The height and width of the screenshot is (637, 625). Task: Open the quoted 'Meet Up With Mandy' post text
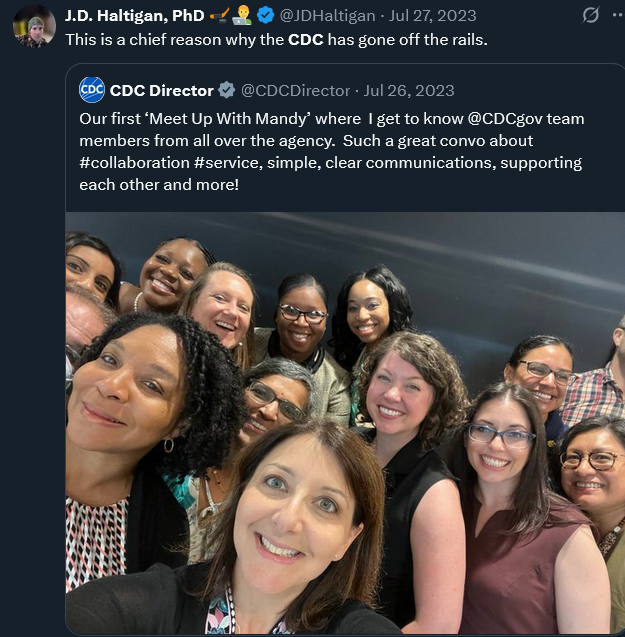coord(332,152)
